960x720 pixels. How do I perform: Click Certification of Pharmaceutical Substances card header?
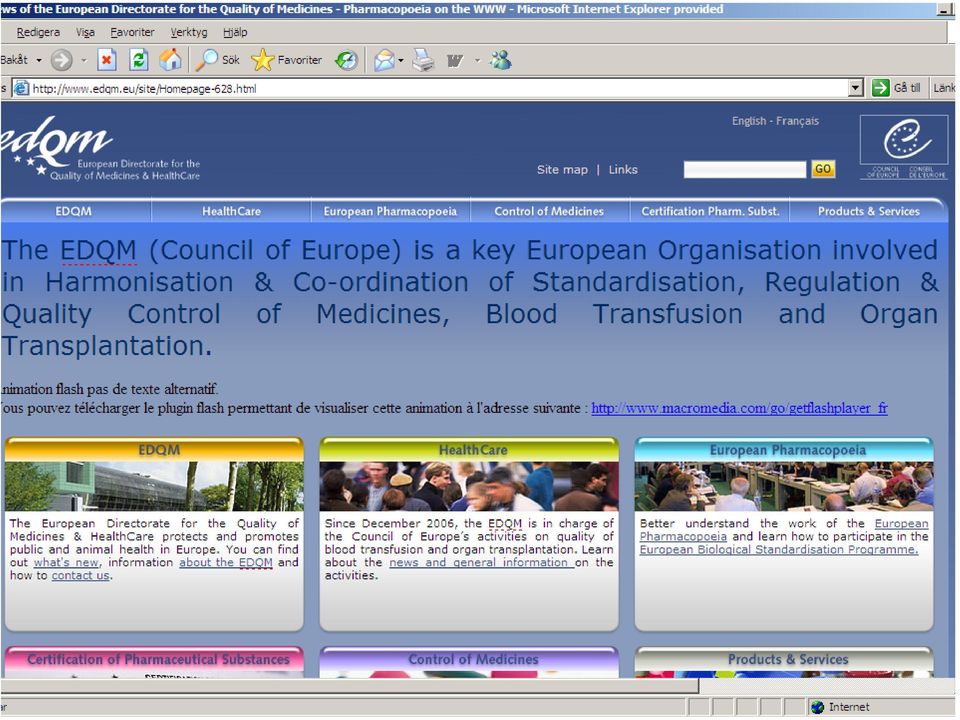(154, 659)
